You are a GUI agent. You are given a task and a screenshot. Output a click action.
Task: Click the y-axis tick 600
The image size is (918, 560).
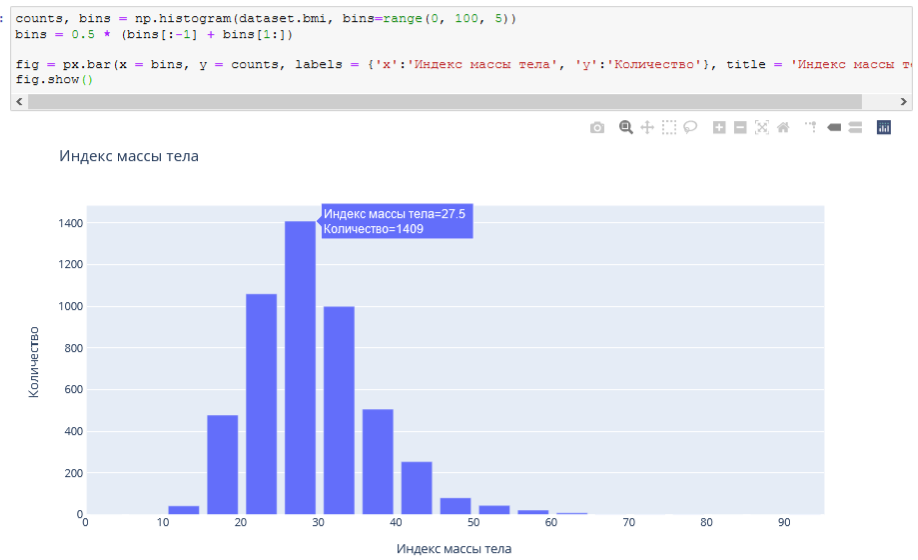coord(73,389)
